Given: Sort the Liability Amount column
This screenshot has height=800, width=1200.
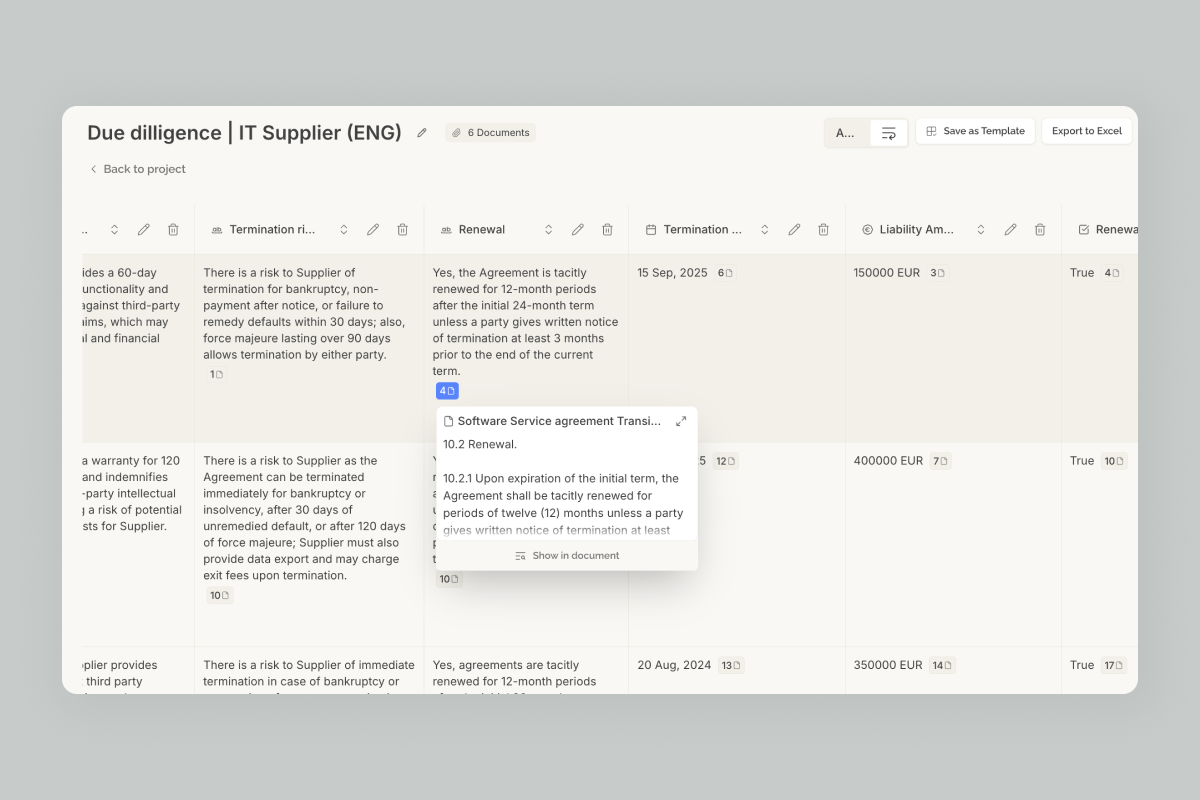Looking at the screenshot, I should pos(981,230).
